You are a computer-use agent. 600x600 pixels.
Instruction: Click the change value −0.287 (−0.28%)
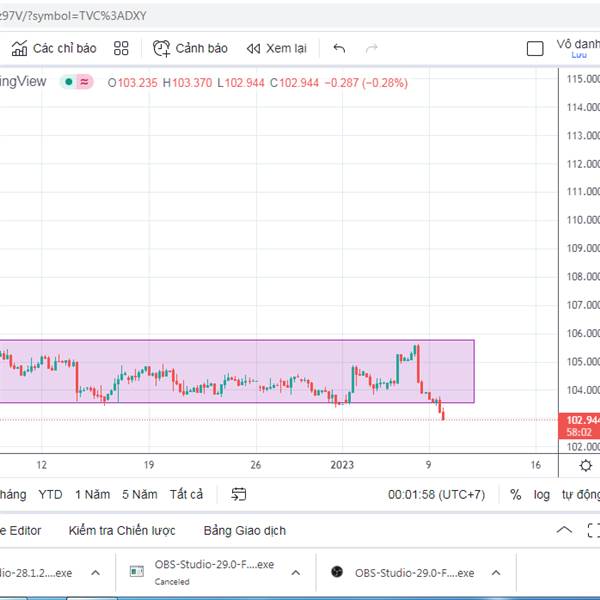click(x=366, y=83)
